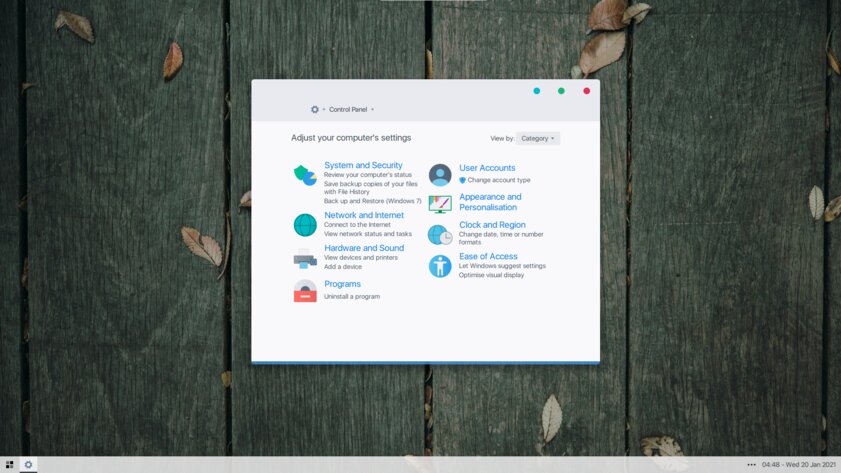Click the Hardware and Sound printer icon
The image size is (841, 473).
[305, 259]
